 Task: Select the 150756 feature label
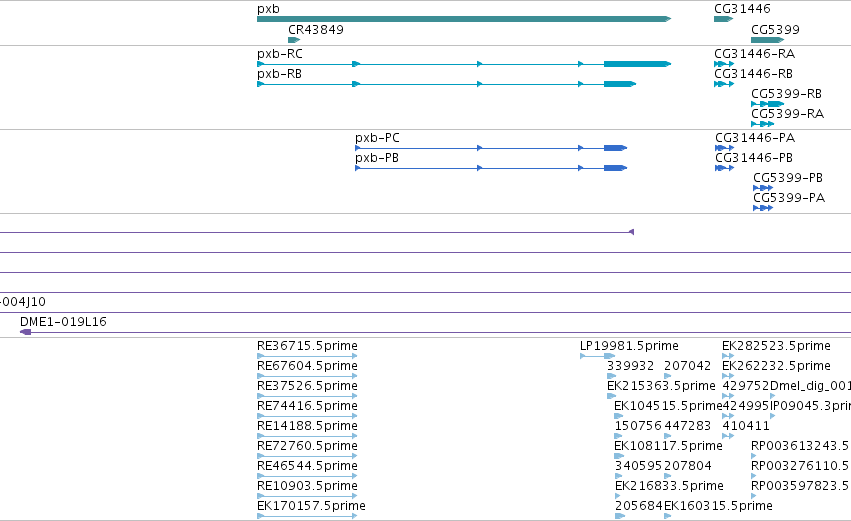(x=638, y=426)
